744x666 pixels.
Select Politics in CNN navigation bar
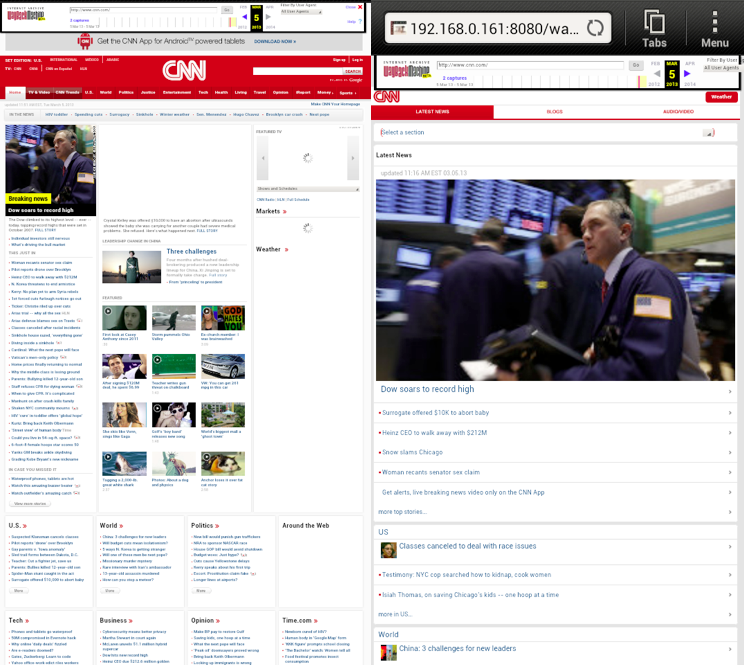click(x=126, y=92)
